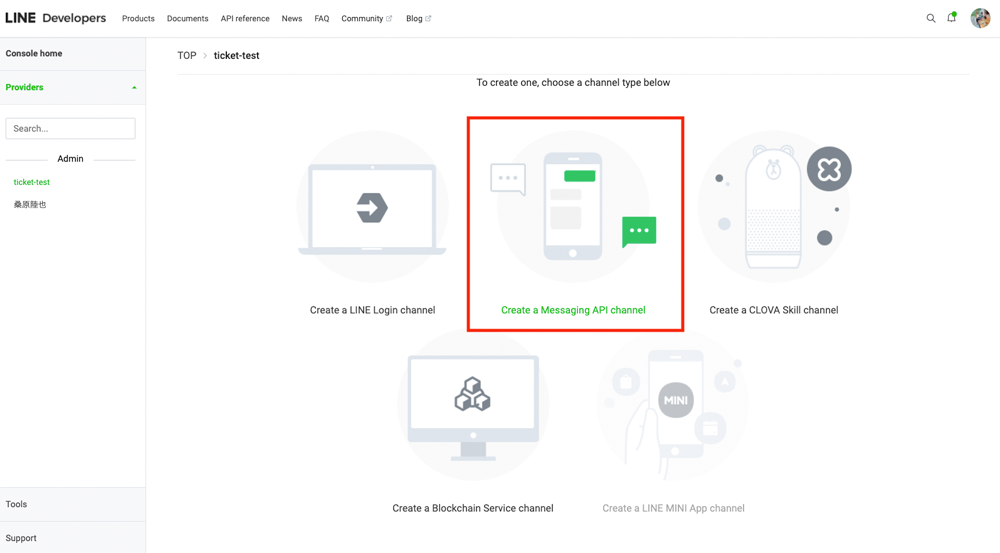
Task: Open the News page
Action: [291, 18]
